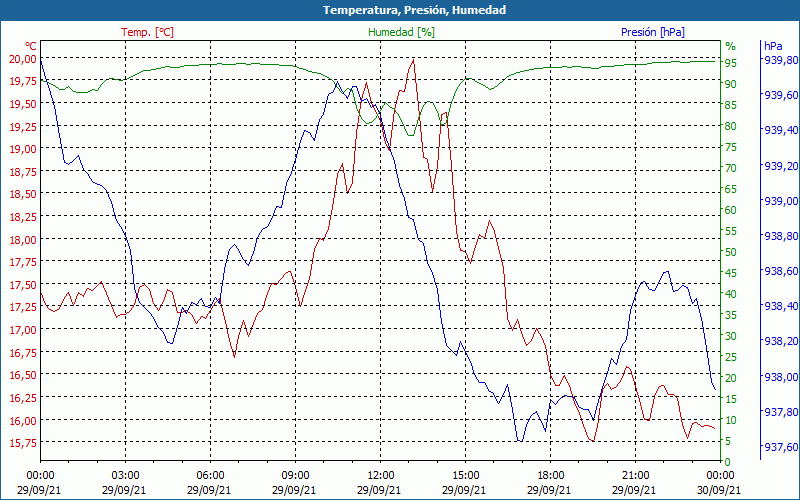Viewport: 800px width, 500px height.
Task: Click the hPa unit label on pressure axis
Action: (773, 46)
